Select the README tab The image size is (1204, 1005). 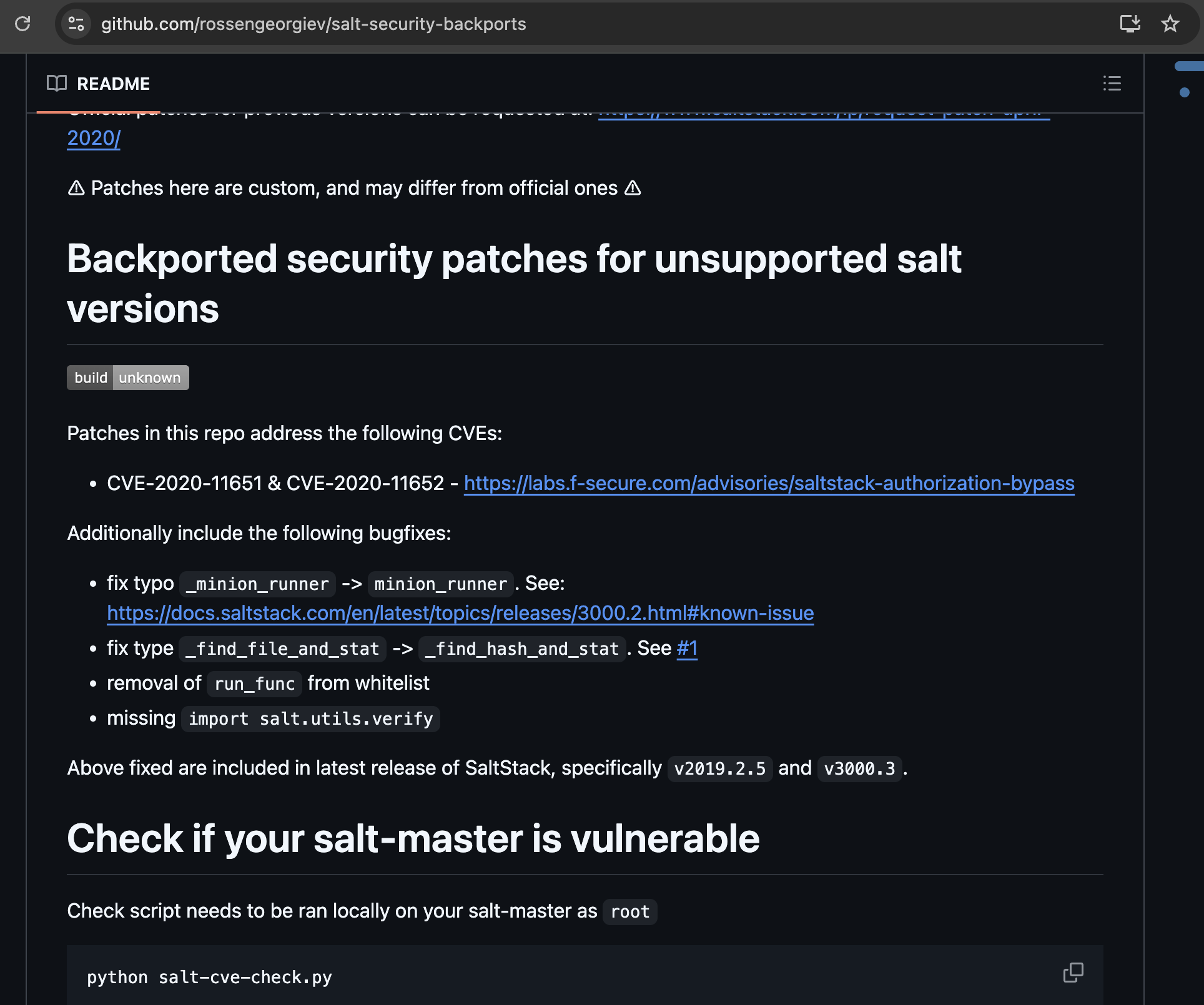point(113,84)
